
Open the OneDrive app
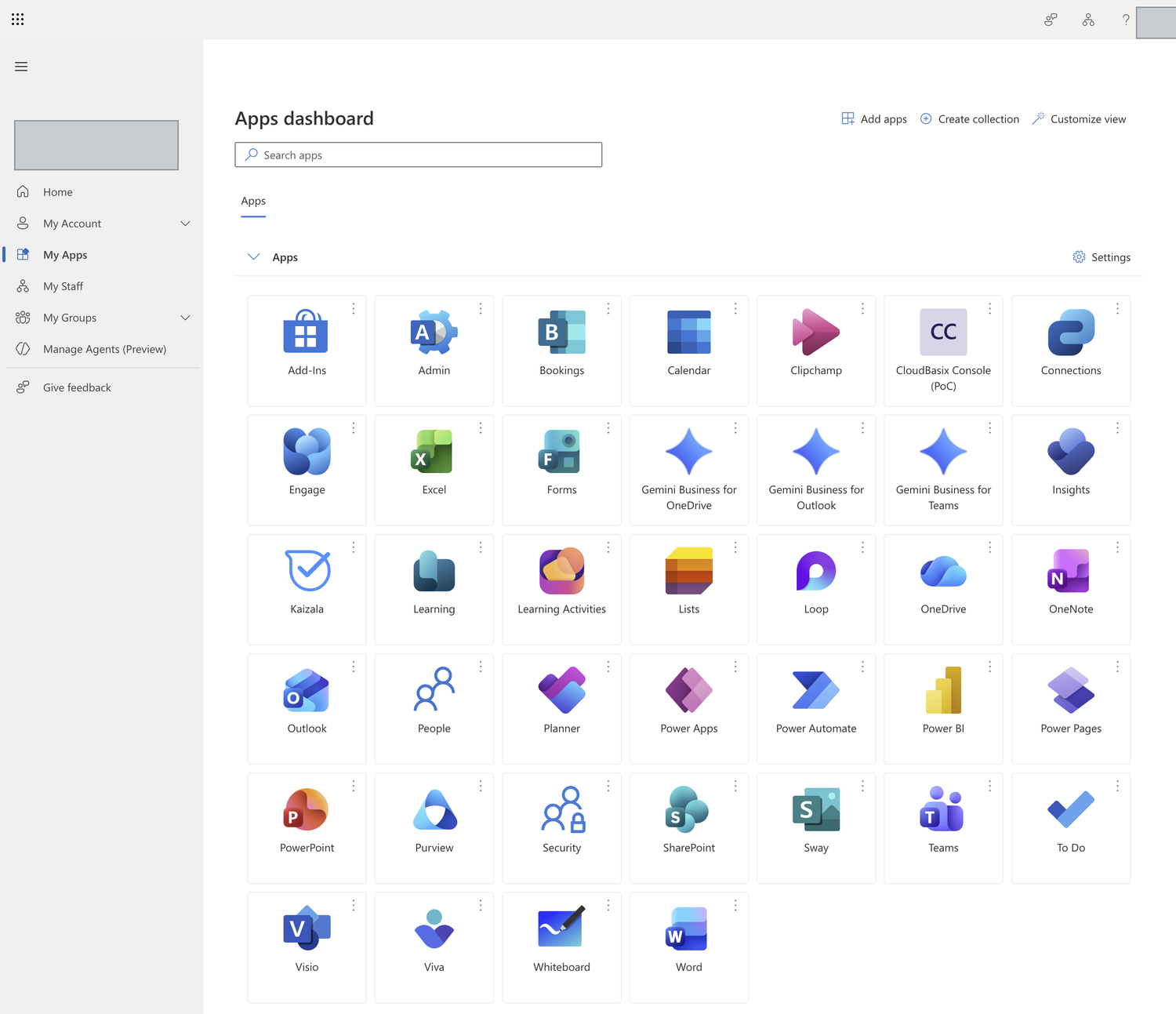point(943,589)
